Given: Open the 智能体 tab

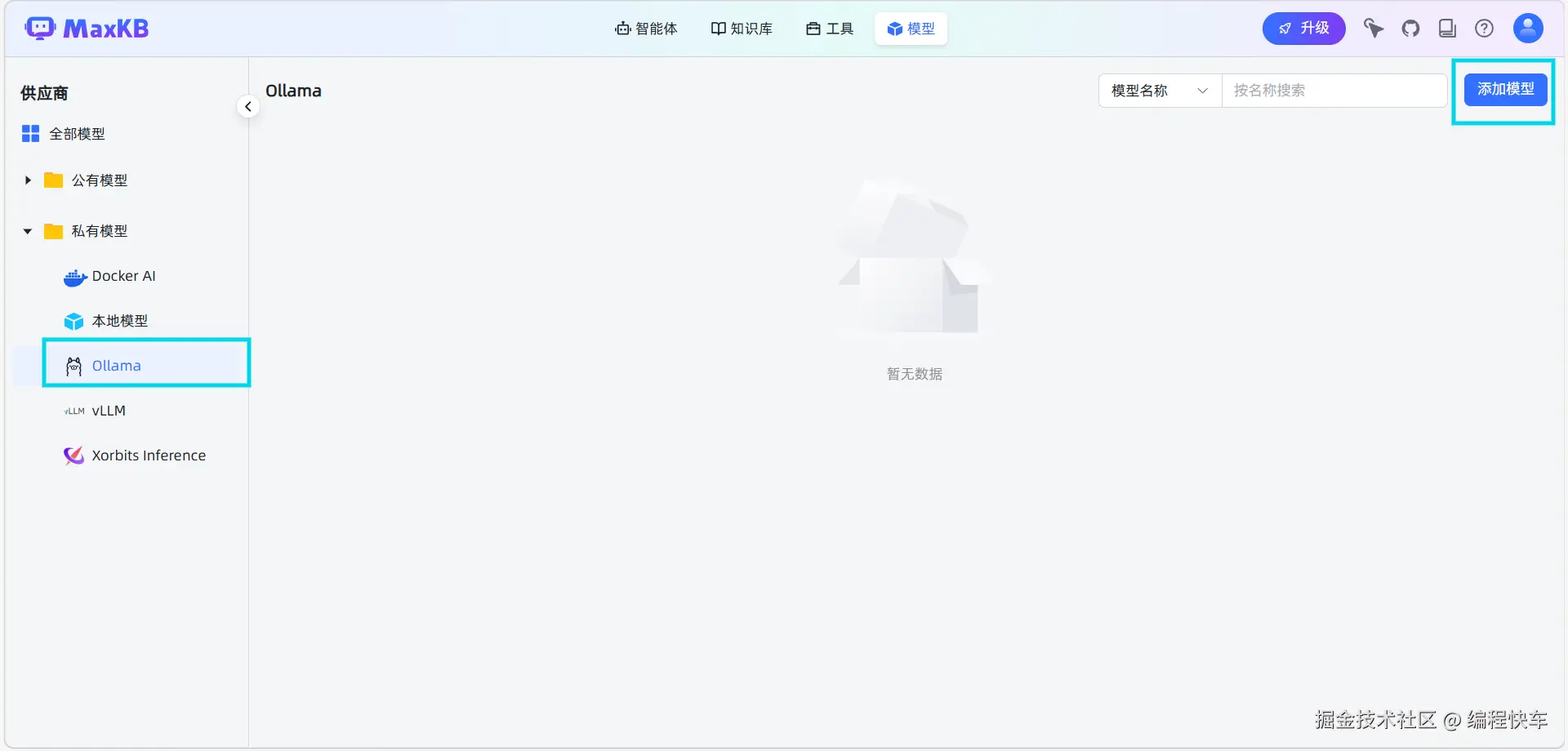Looking at the screenshot, I should point(646,29).
